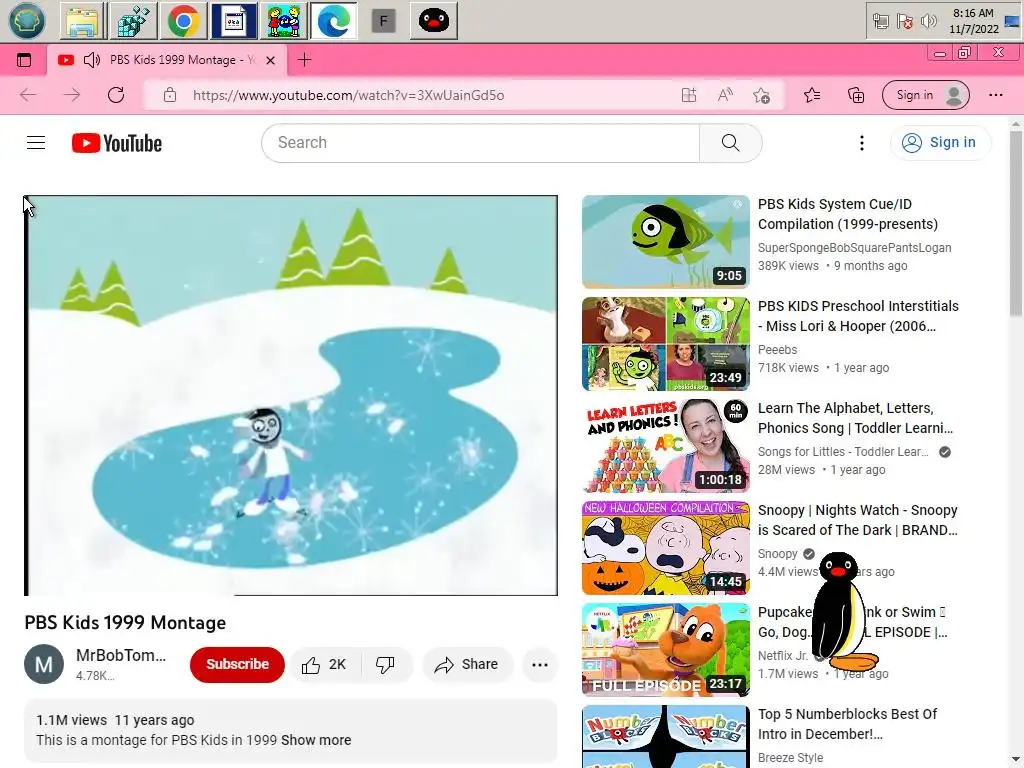Open Pupcake Go, Dog. Go! video thumbnail
This screenshot has height=768, width=1024.
point(665,649)
